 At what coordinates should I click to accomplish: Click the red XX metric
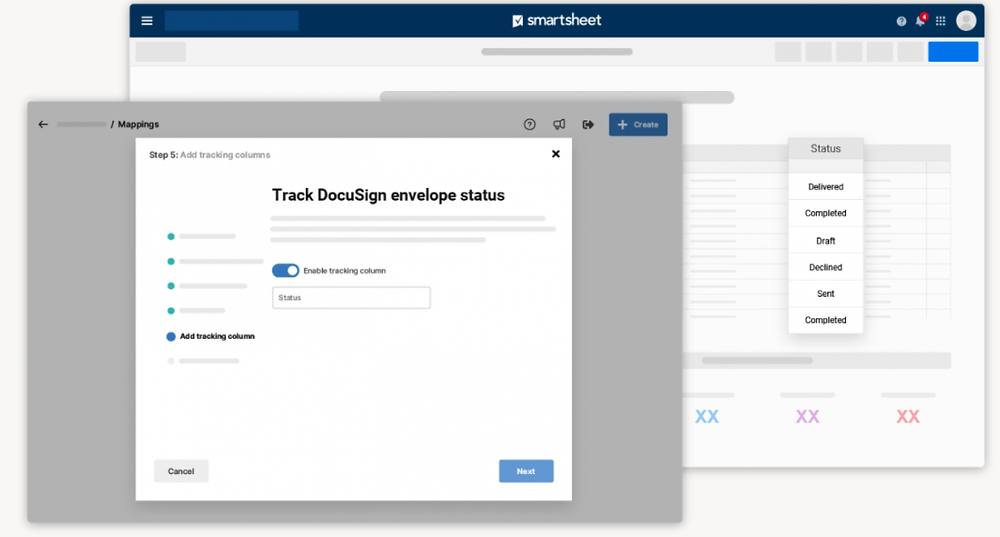(908, 416)
